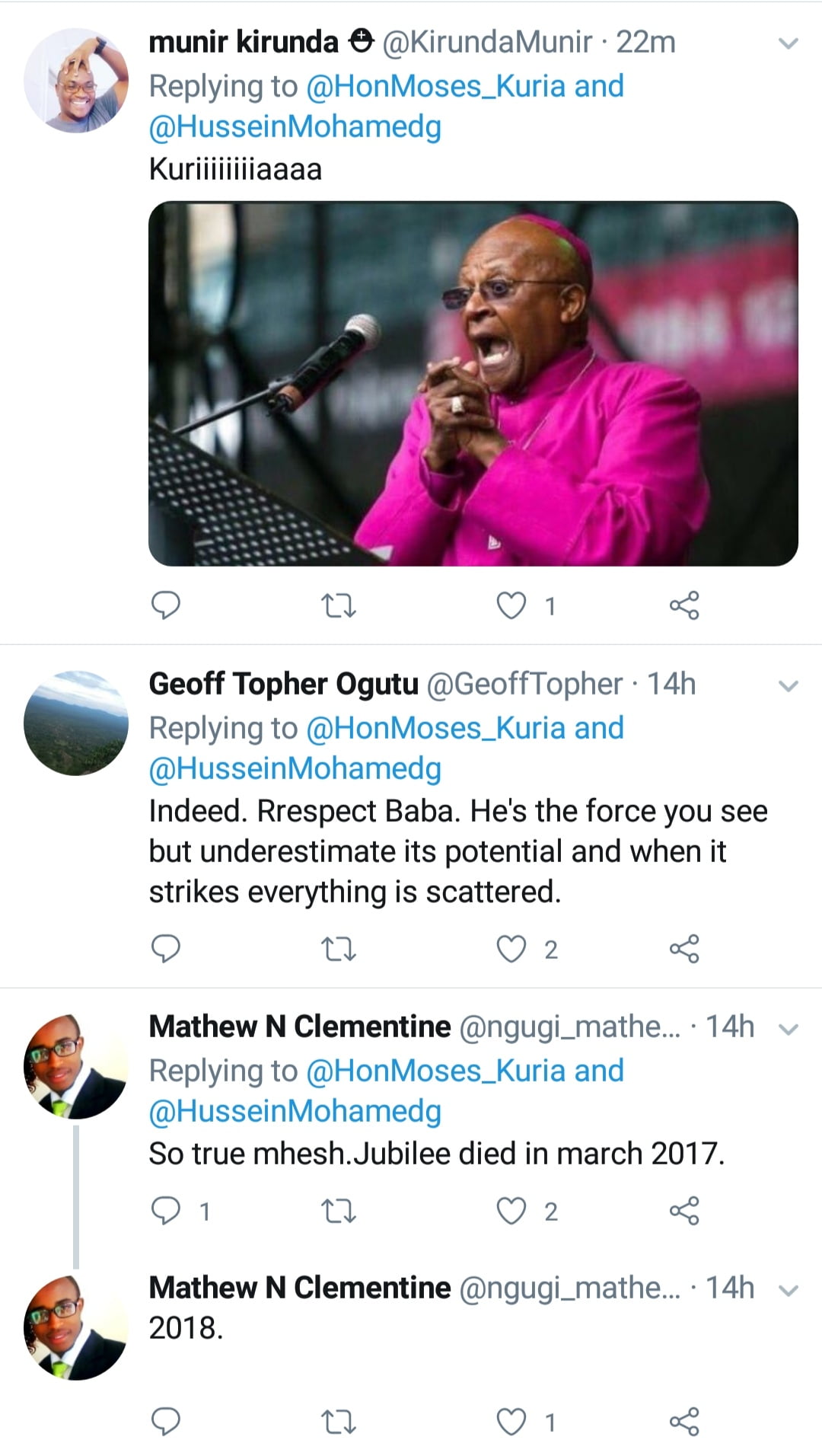Like Geoff Topher Ogutu's tweet
This screenshot has width=822, height=1456.
click(x=511, y=950)
